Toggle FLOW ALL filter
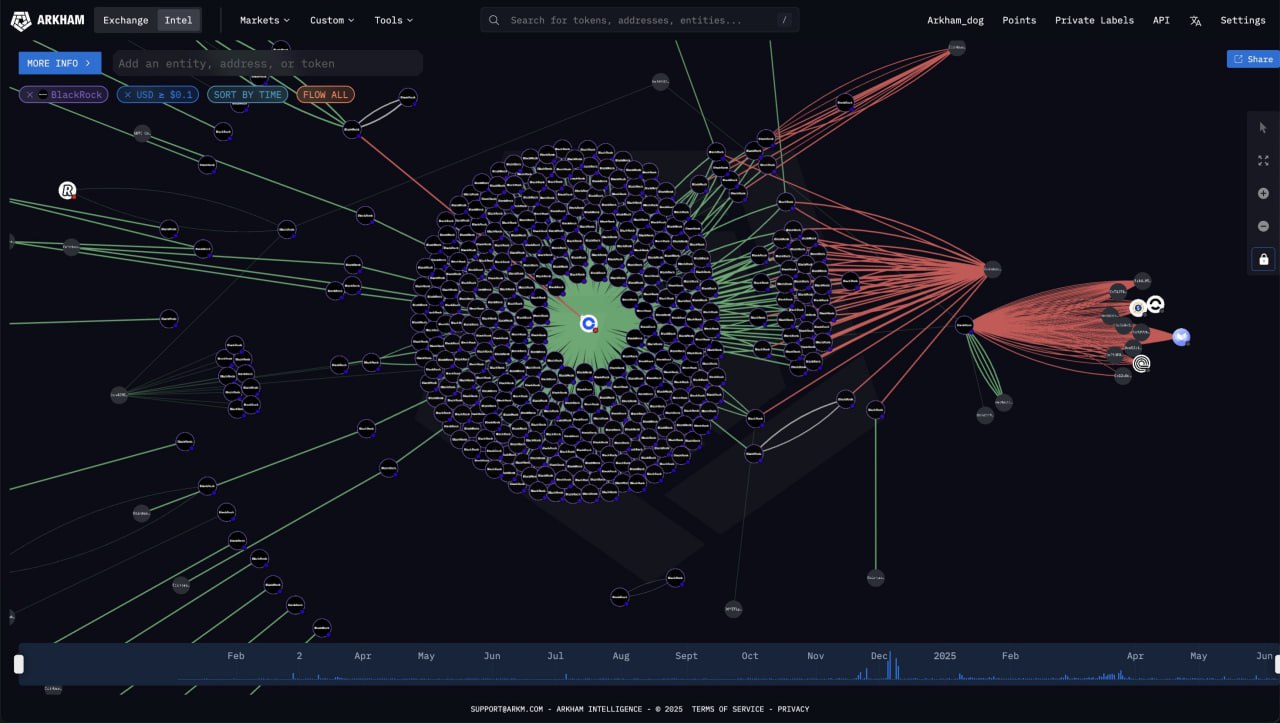The height and width of the screenshot is (723, 1280). 326,95
